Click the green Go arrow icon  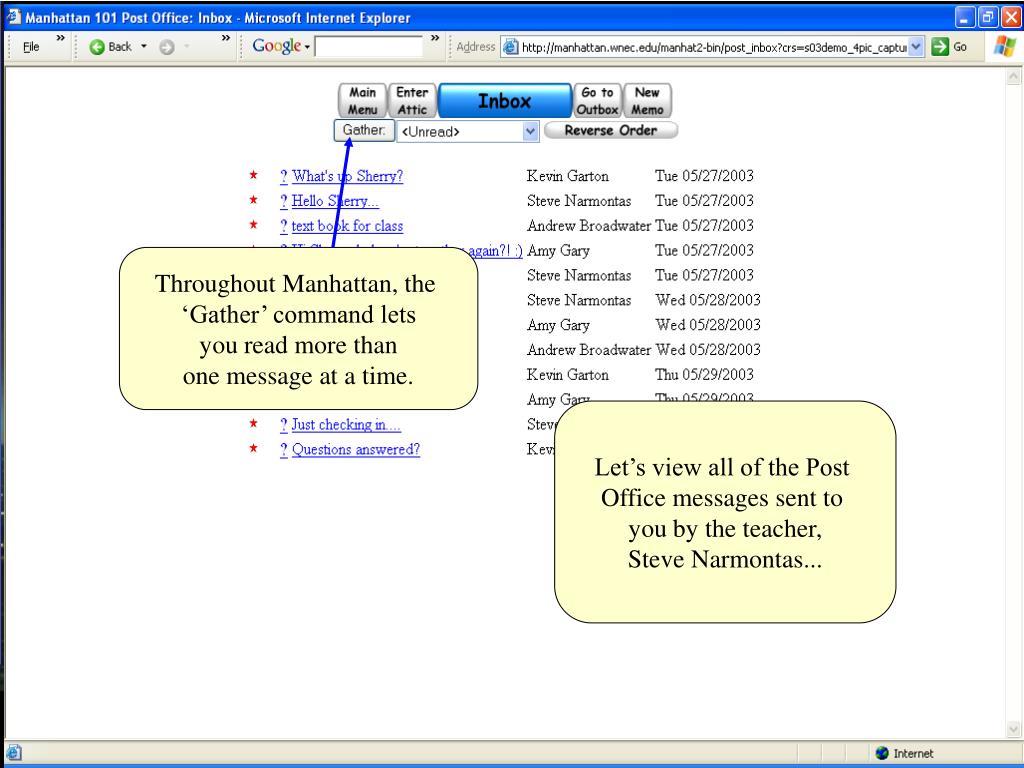(x=940, y=48)
